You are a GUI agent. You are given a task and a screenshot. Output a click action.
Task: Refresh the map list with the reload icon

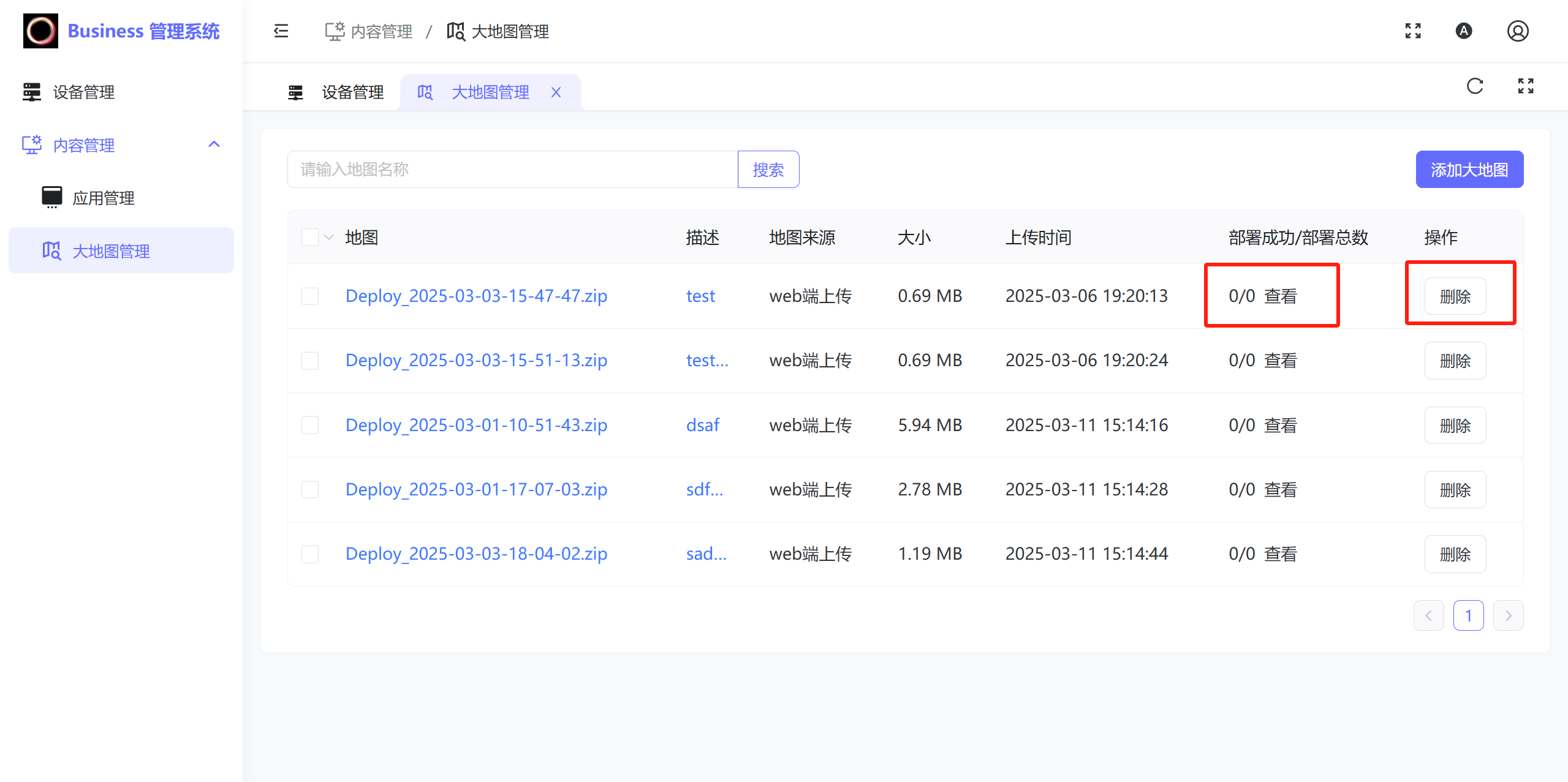[1475, 86]
